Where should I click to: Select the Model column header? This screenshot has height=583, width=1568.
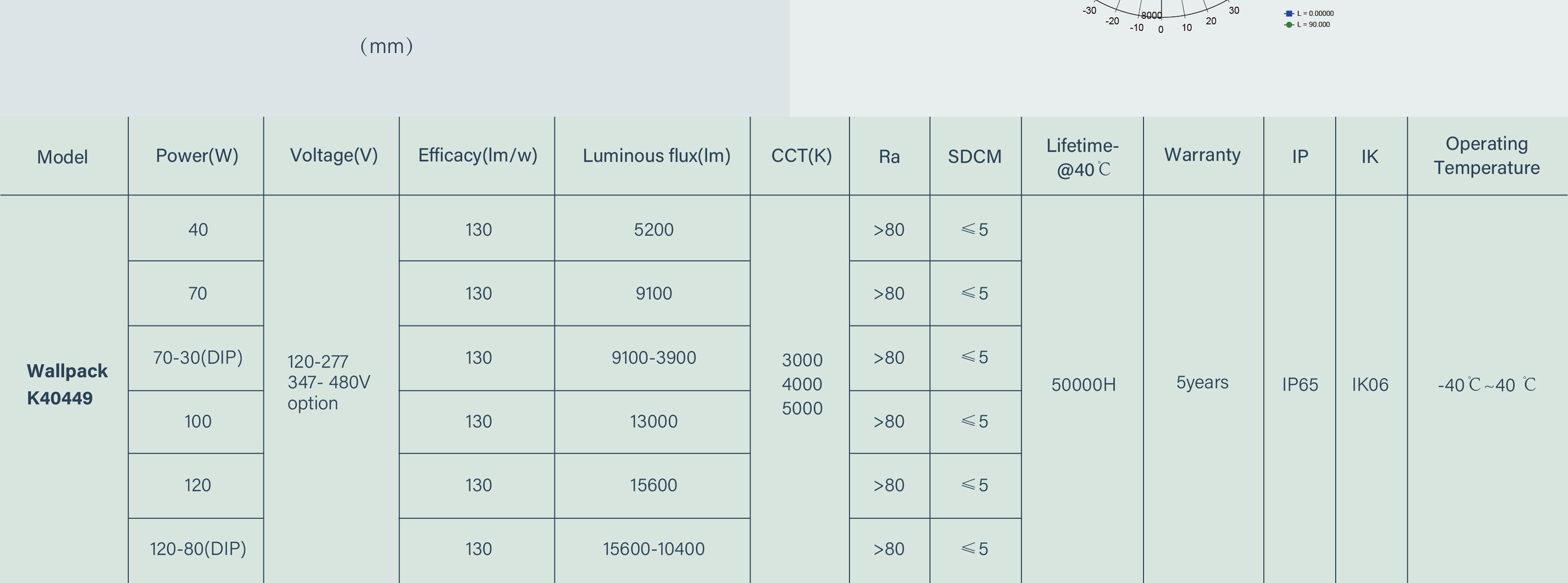tap(63, 156)
